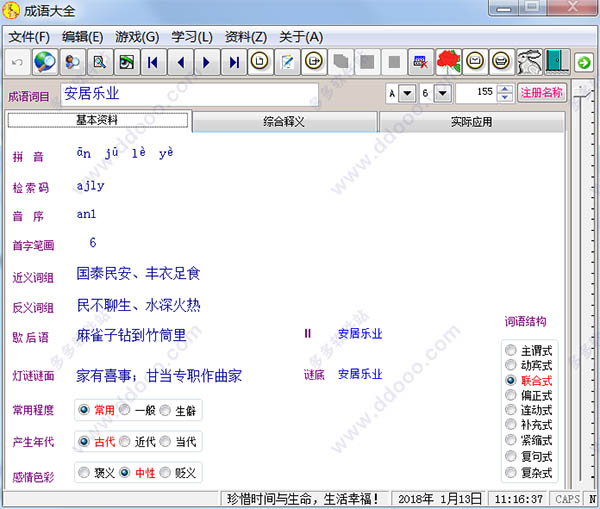Image resolution: width=600 pixels, height=509 pixels.
Task: Open the globe search toolbar icon
Action: (x=45, y=62)
